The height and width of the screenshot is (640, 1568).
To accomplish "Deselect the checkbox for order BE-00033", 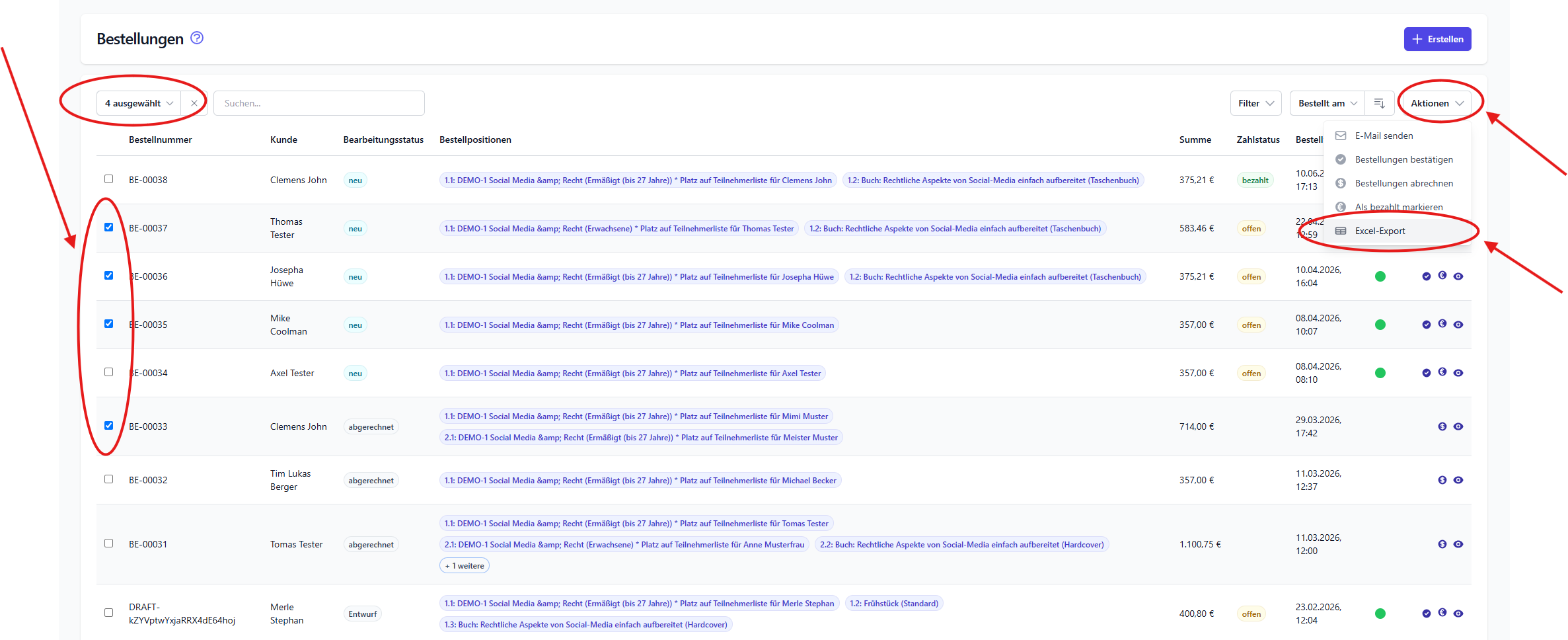I will point(109,426).
